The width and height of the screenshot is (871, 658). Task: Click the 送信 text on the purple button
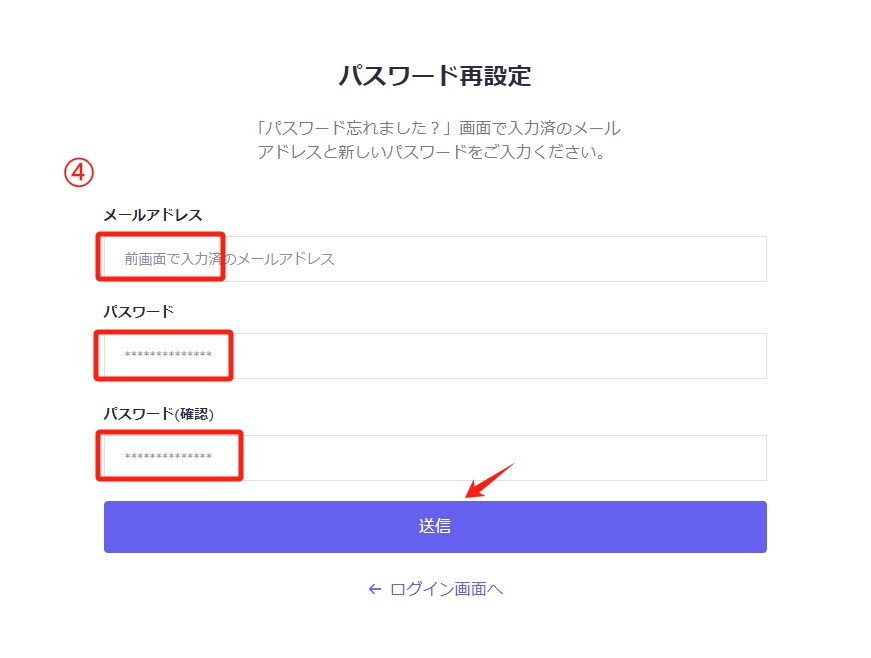click(x=435, y=526)
